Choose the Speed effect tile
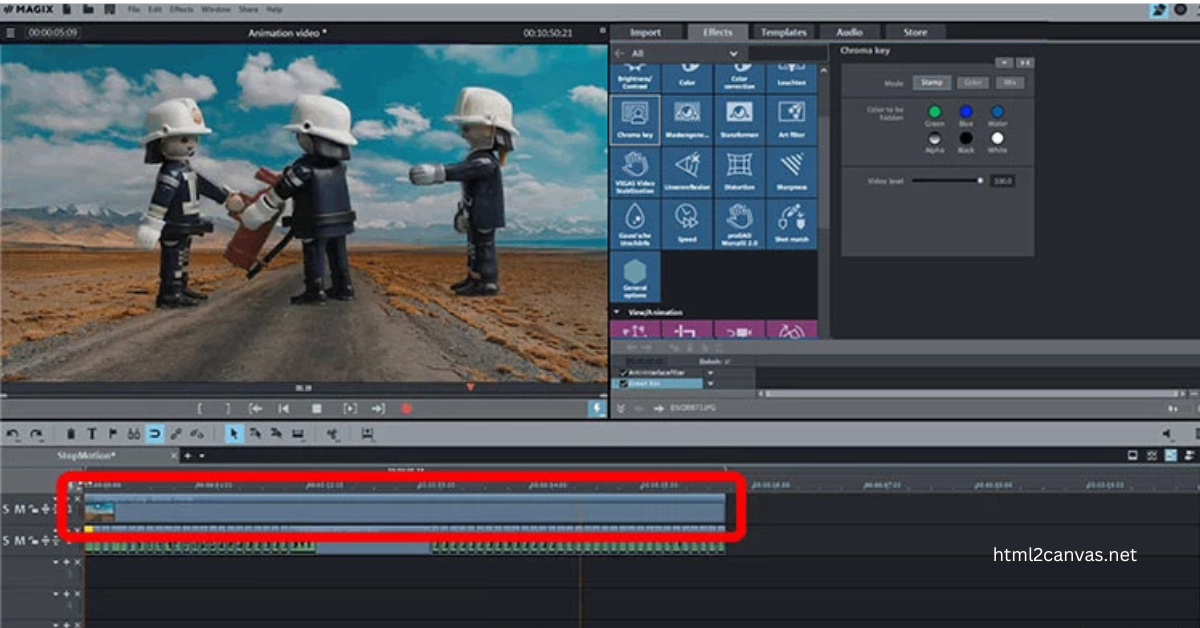This screenshot has width=1200, height=628. click(687, 223)
